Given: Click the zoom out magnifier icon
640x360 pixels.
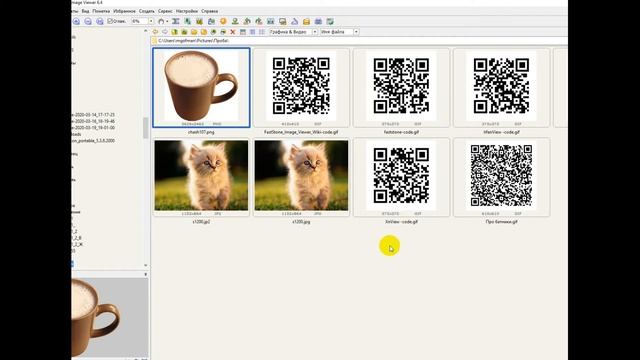Looking at the screenshot, I should (88, 21).
